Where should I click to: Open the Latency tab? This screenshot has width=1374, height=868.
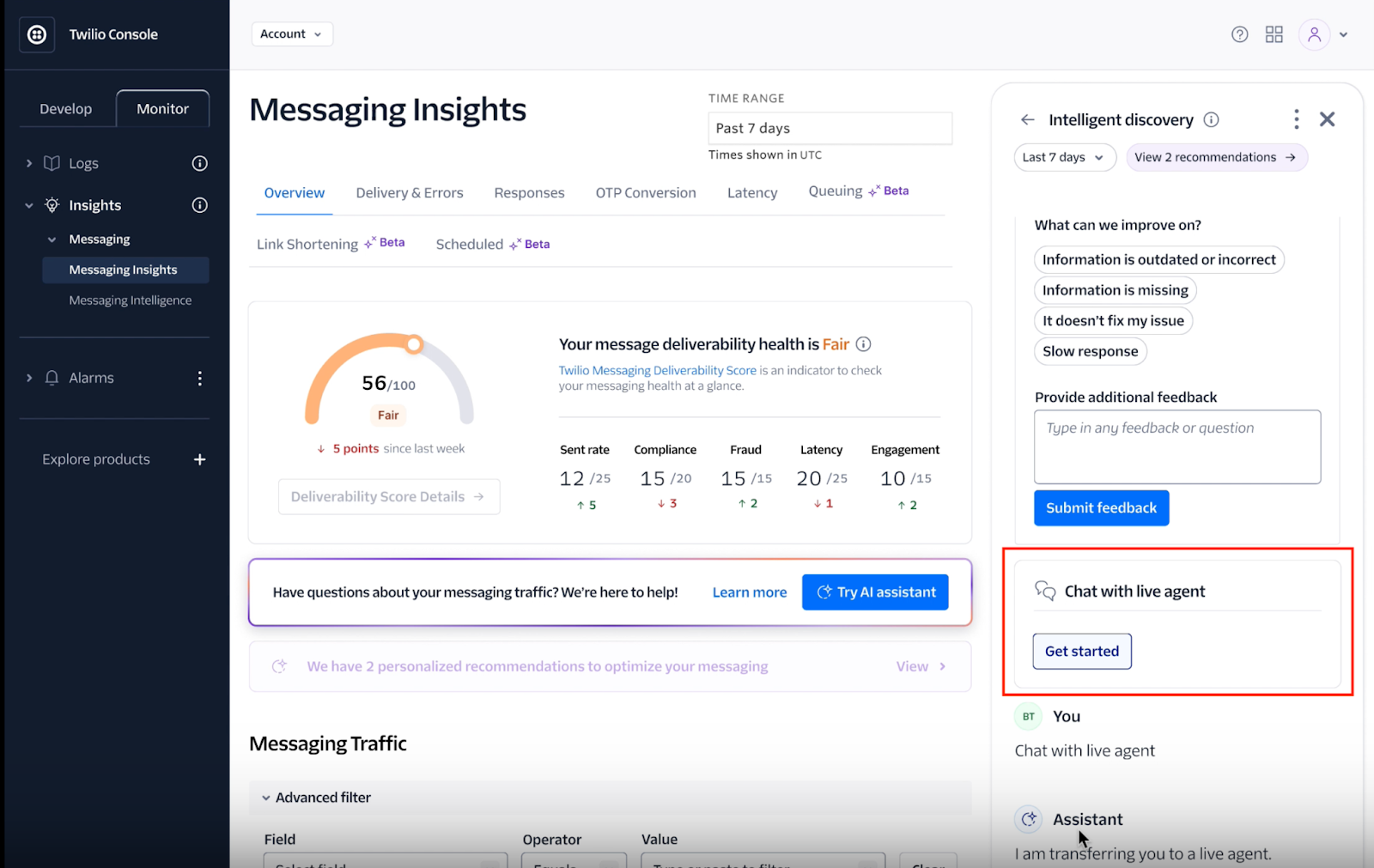752,193
